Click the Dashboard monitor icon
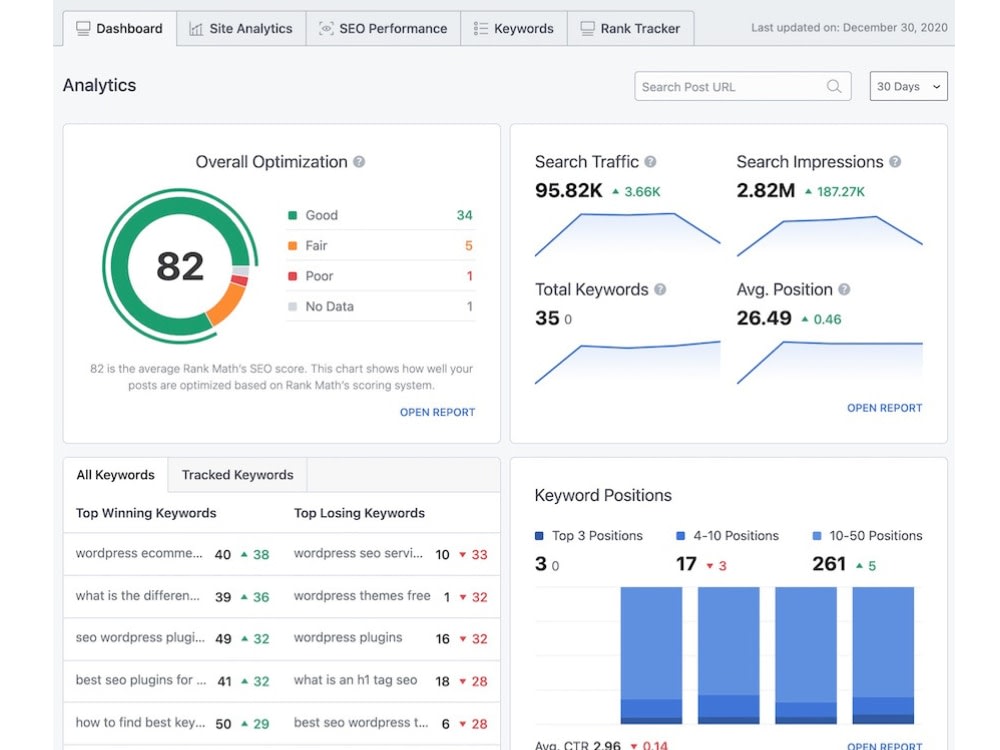The height and width of the screenshot is (750, 1000). [x=83, y=29]
